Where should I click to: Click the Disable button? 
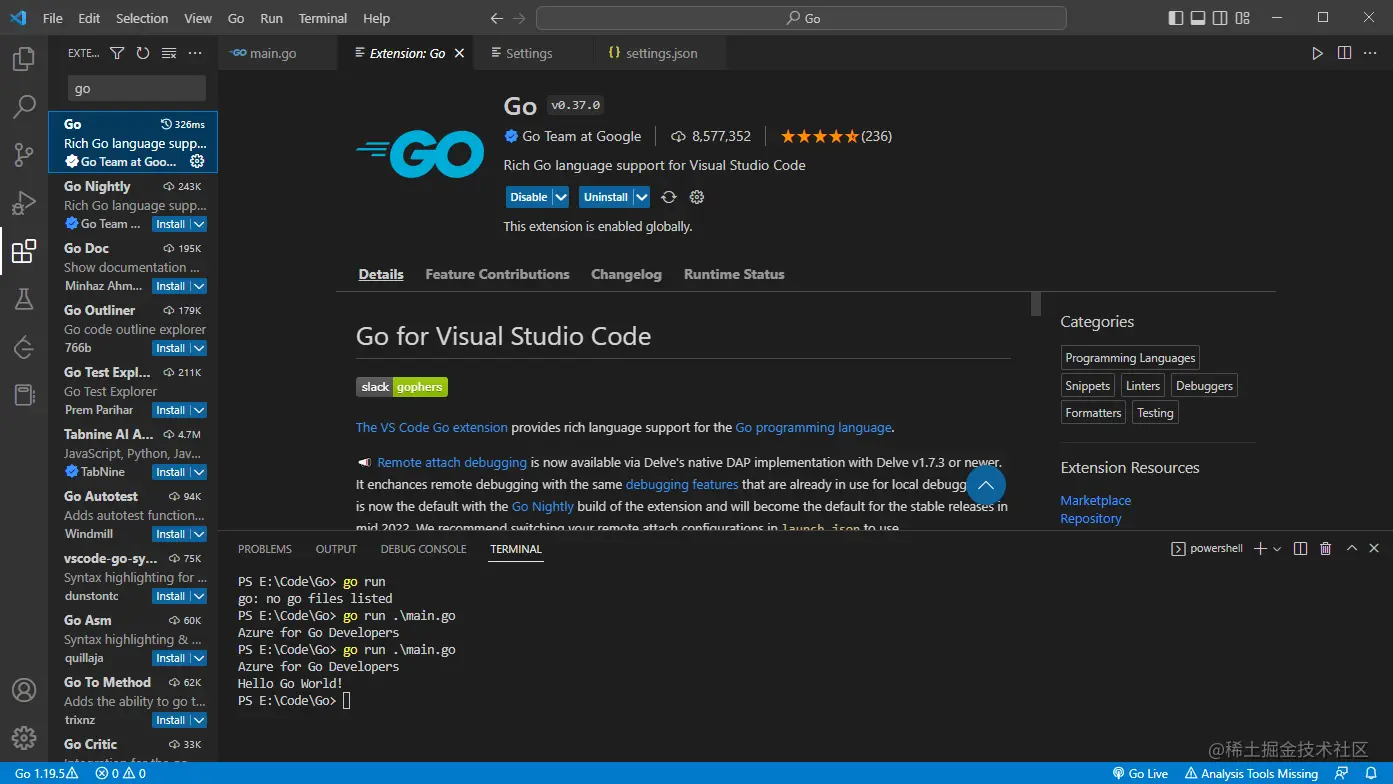click(x=529, y=197)
